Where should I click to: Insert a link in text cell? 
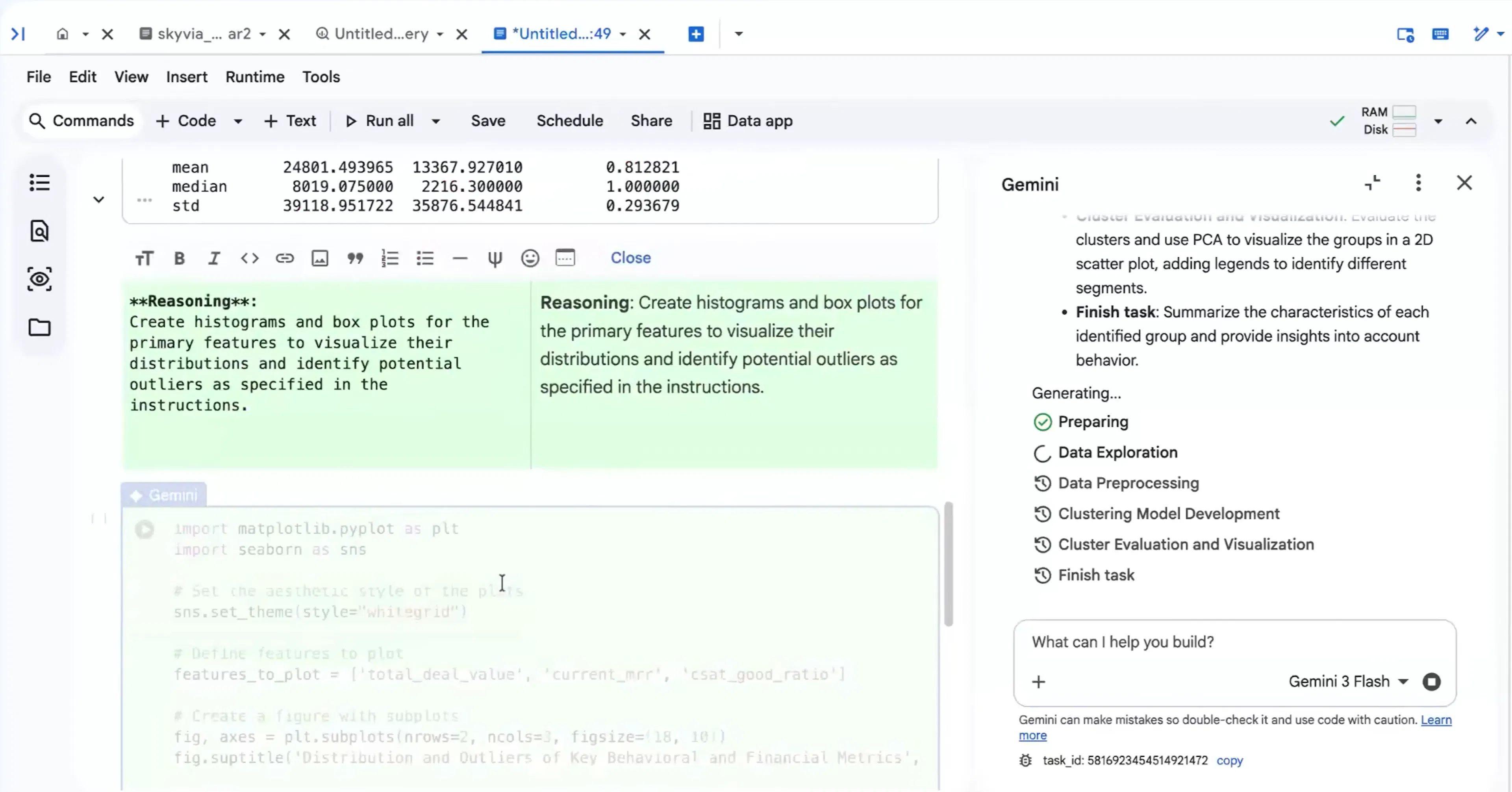pos(285,258)
